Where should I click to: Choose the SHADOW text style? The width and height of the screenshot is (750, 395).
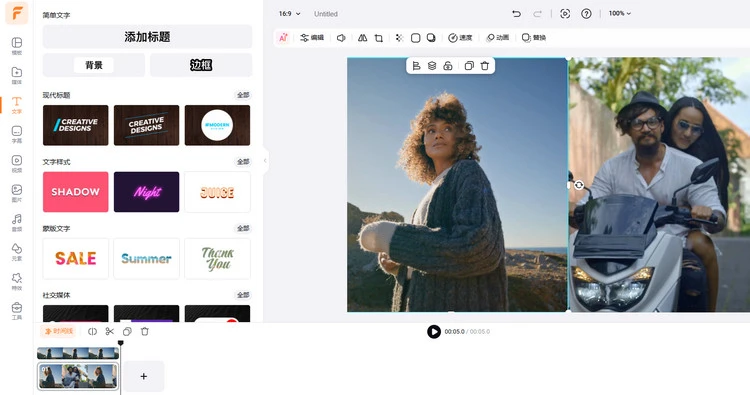[76, 192]
